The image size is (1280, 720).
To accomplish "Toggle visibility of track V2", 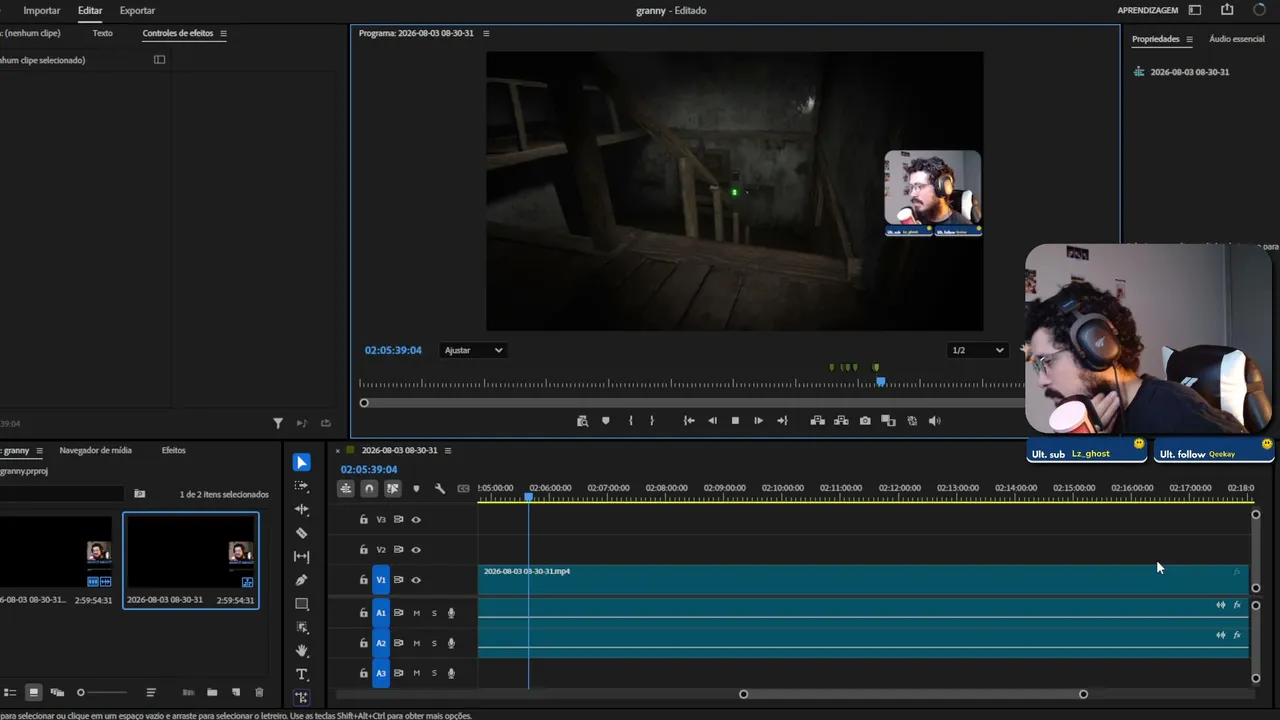I will tap(416, 550).
